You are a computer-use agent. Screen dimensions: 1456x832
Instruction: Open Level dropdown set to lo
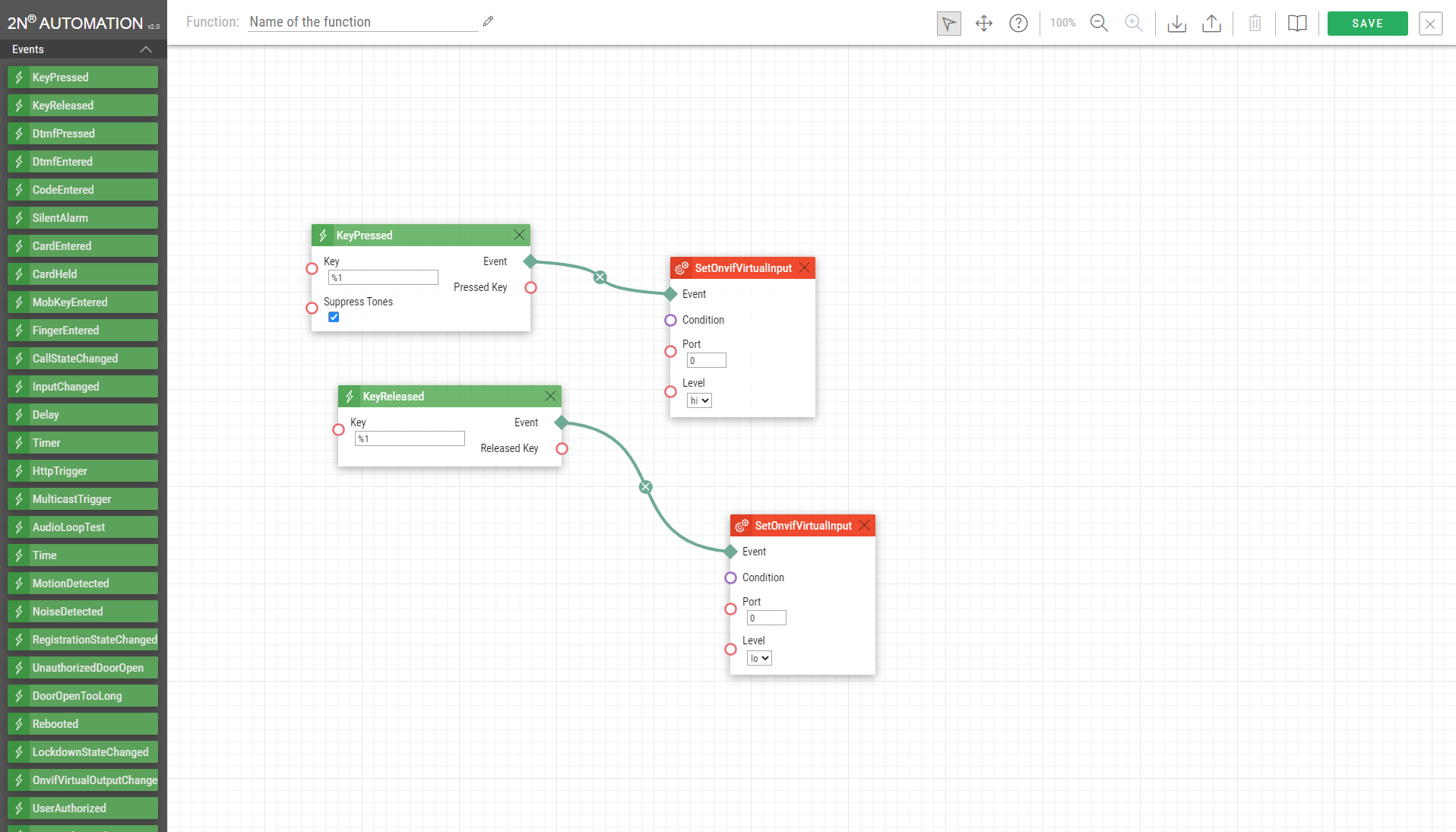tap(759, 658)
